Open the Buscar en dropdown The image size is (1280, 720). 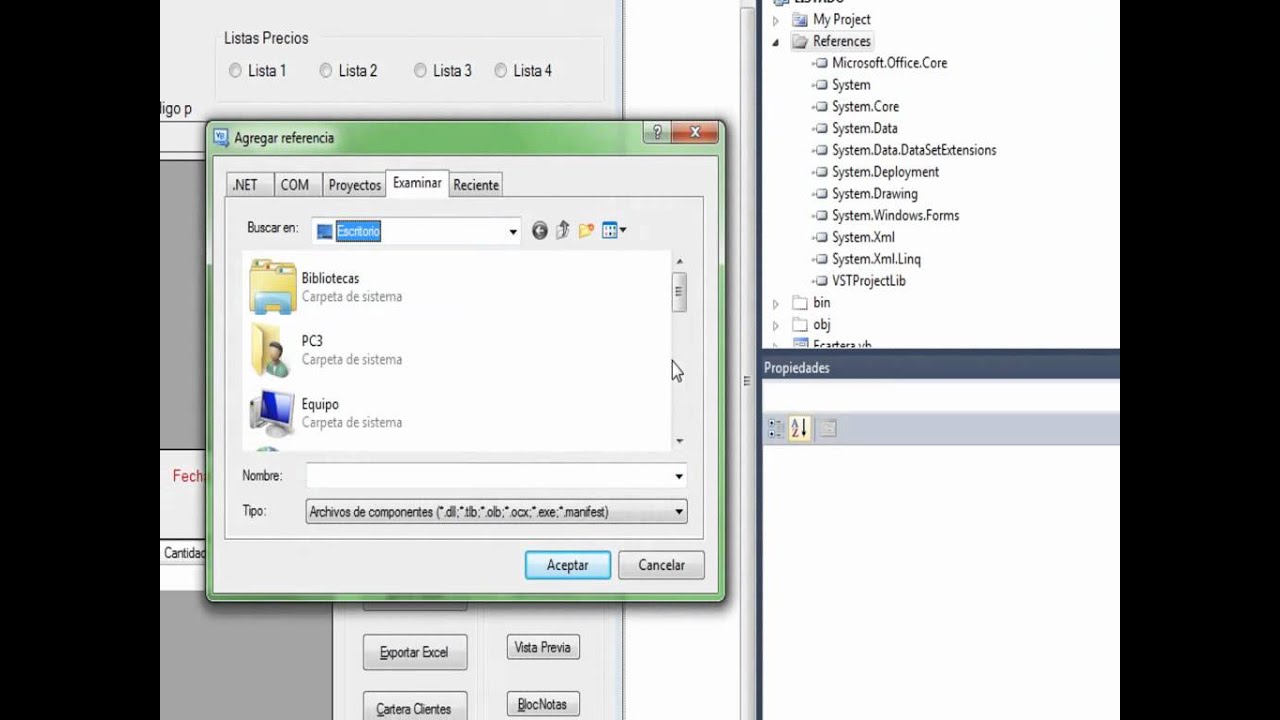point(513,232)
